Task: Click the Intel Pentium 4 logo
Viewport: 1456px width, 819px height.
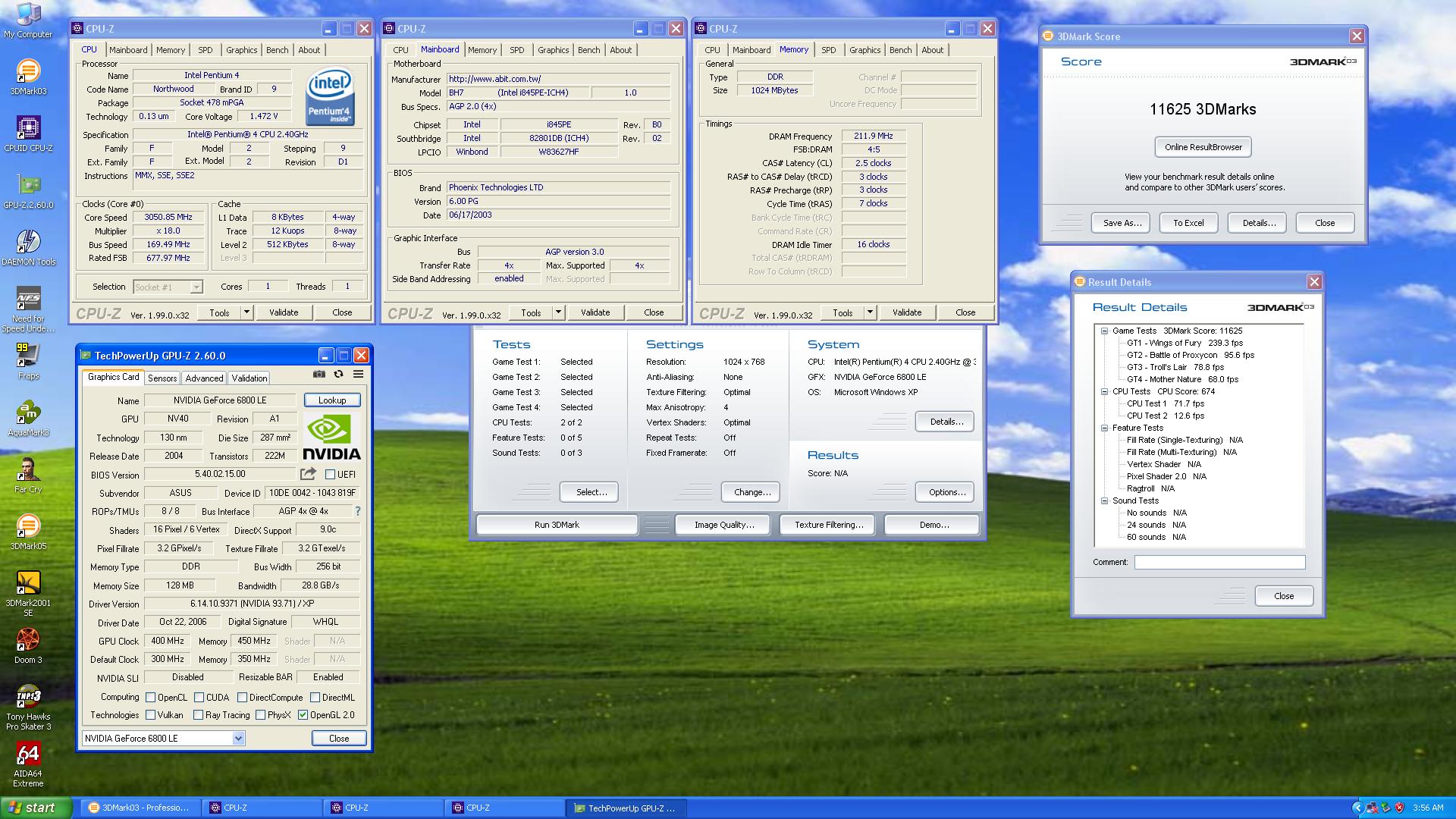Action: (x=330, y=97)
